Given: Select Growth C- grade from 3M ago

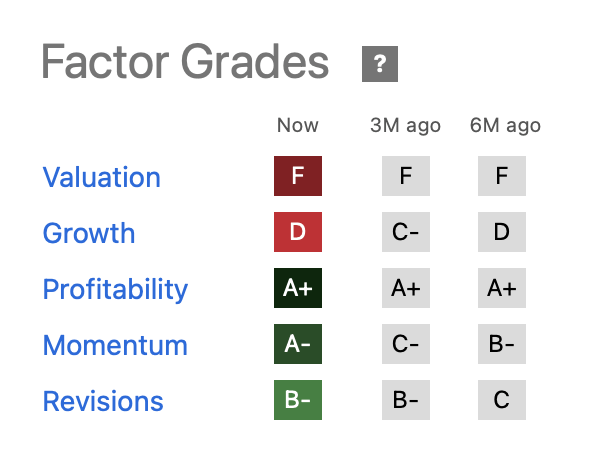Looking at the screenshot, I should (x=405, y=231).
